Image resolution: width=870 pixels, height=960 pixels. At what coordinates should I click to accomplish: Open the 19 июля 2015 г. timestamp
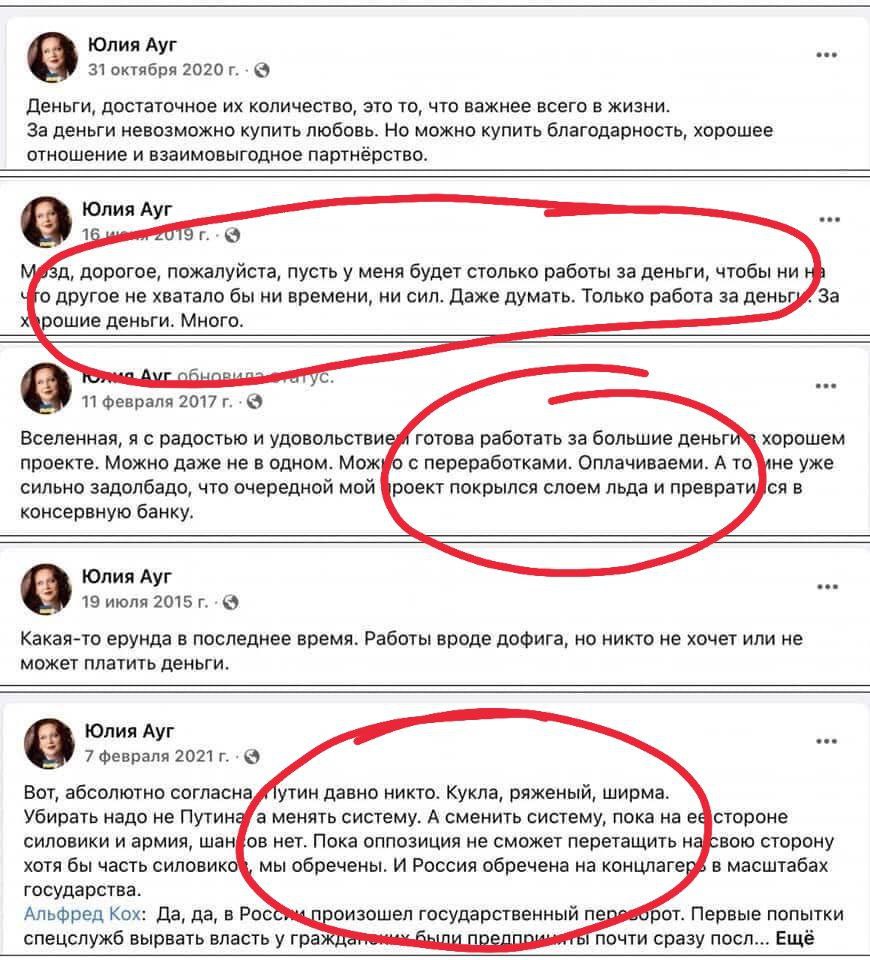click(145, 602)
